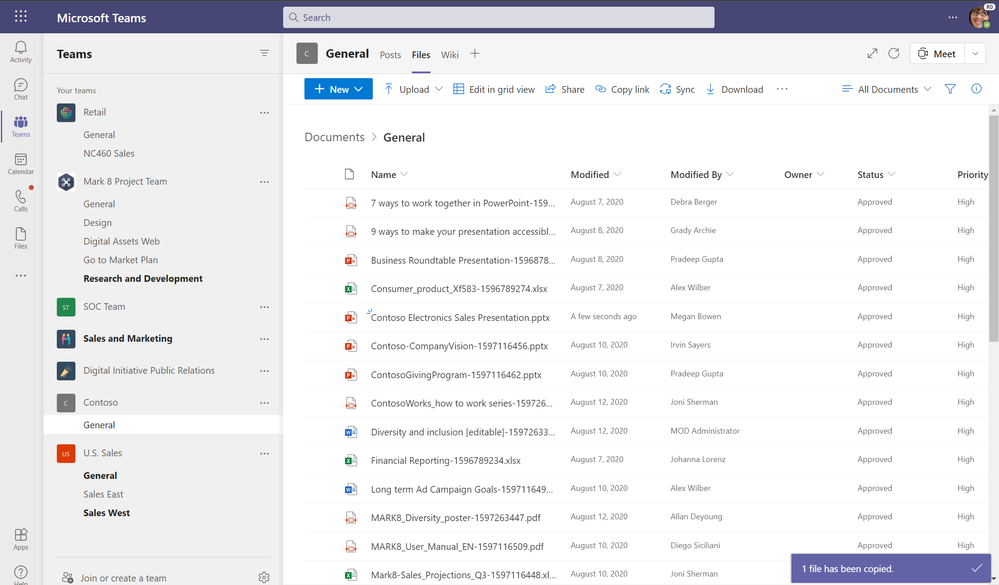Image resolution: width=999 pixels, height=585 pixels.
Task: Click the Teams search box
Action: pyautogui.click(x=498, y=17)
